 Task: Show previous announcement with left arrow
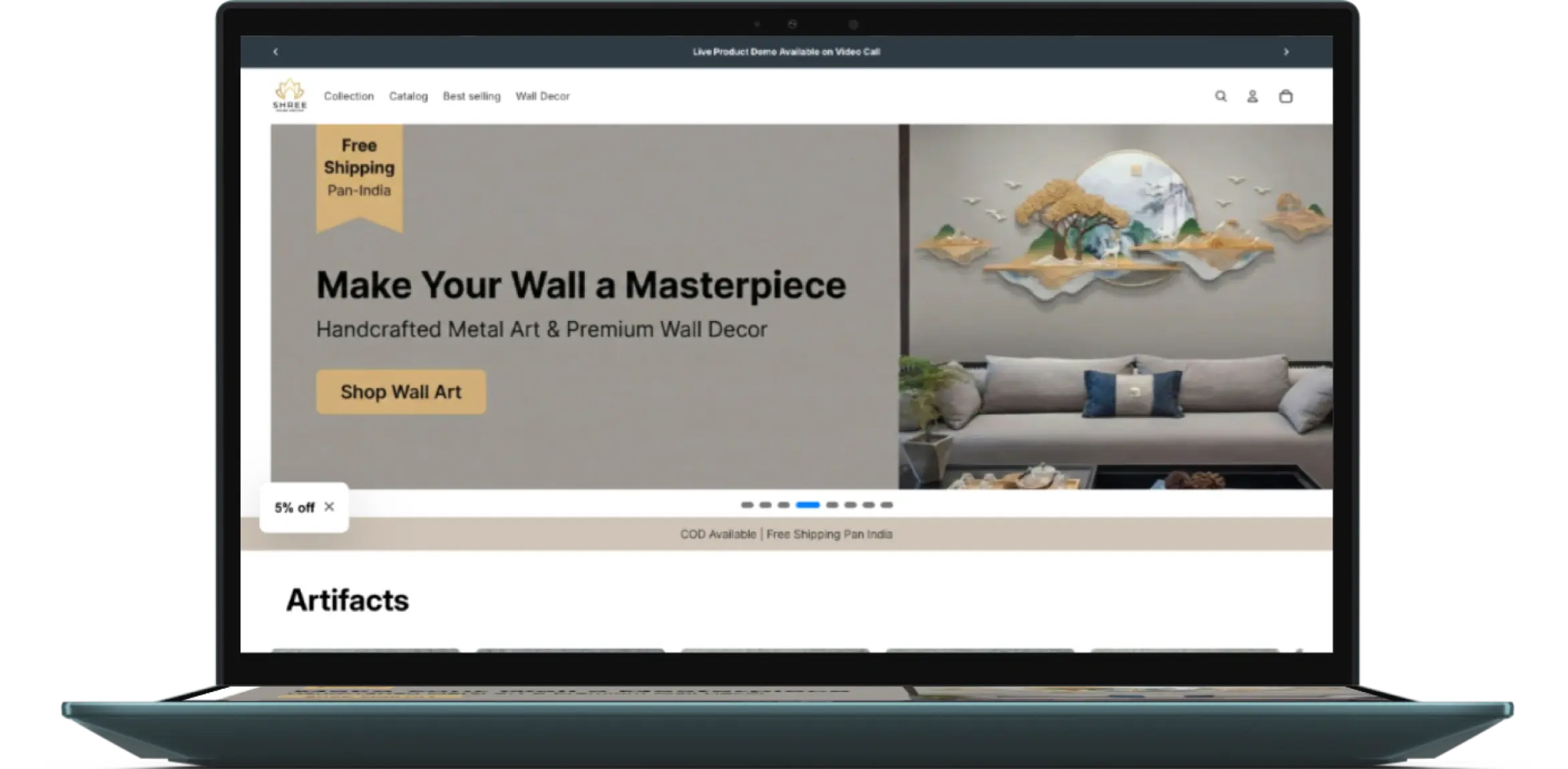tap(275, 51)
